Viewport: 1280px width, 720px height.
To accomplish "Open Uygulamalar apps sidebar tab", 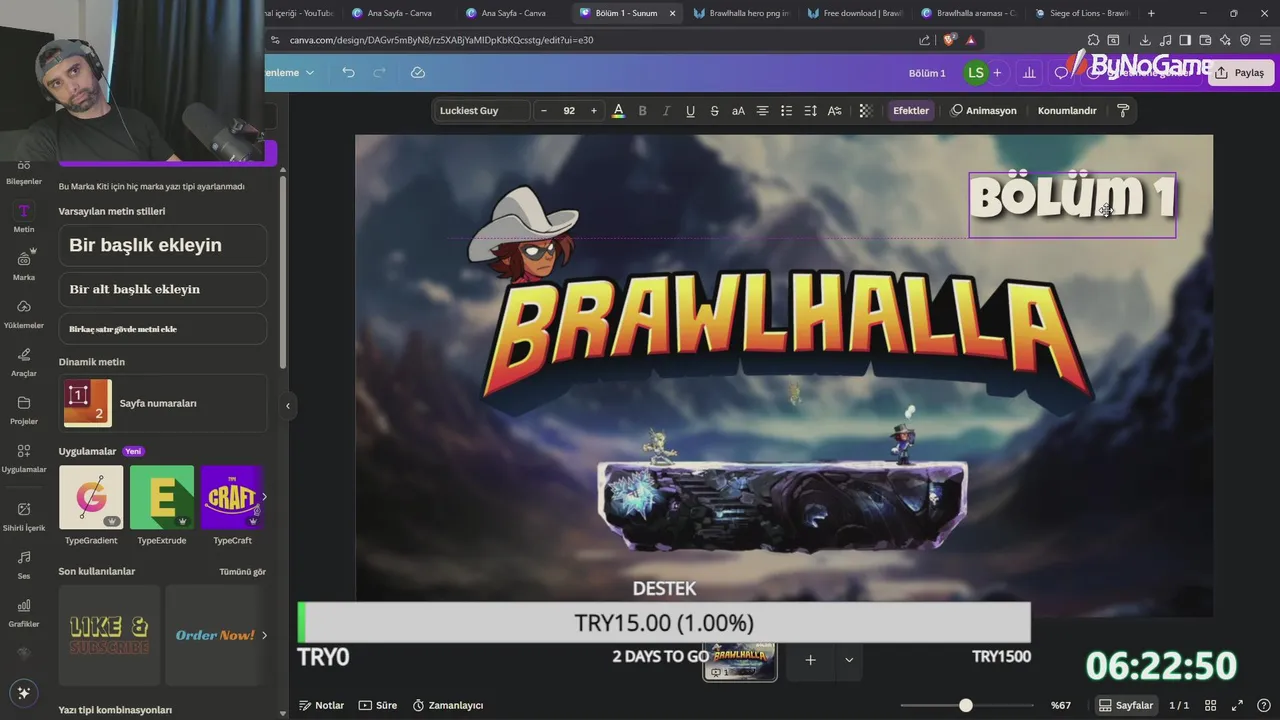I will click(24, 457).
